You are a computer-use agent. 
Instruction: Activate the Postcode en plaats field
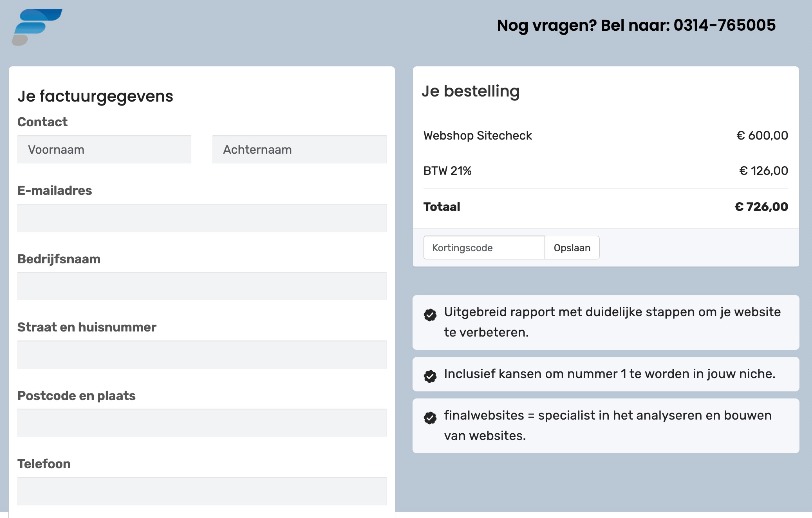pyautogui.click(x=202, y=422)
